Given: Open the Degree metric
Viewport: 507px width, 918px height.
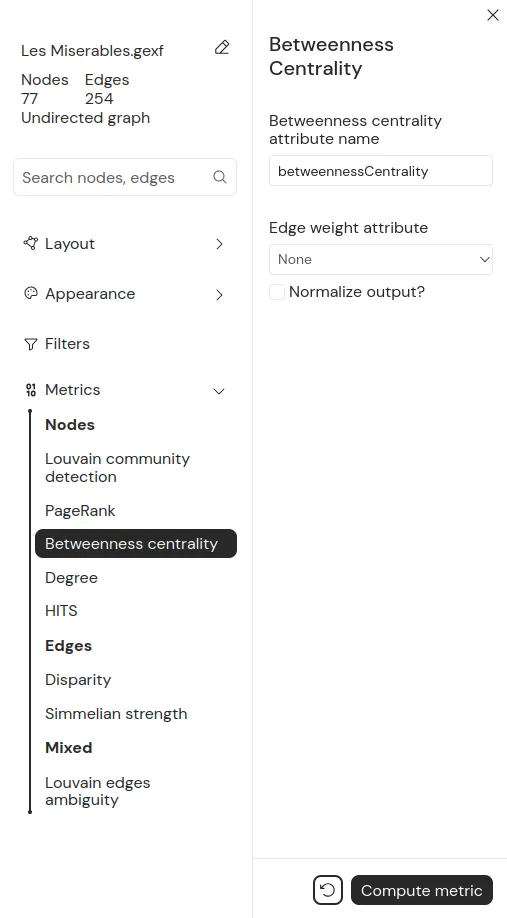Looking at the screenshot, I should (71, 578).
